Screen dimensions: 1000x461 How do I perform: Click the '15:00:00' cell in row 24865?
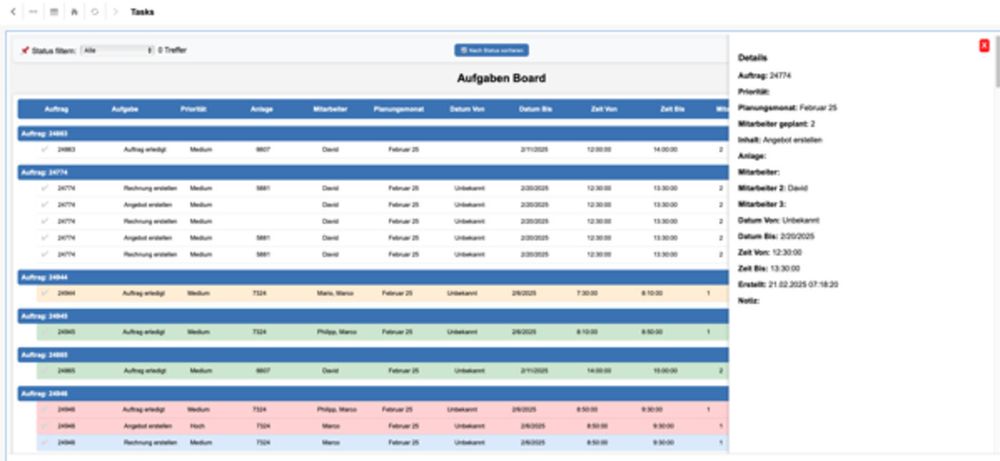point(665,370)
